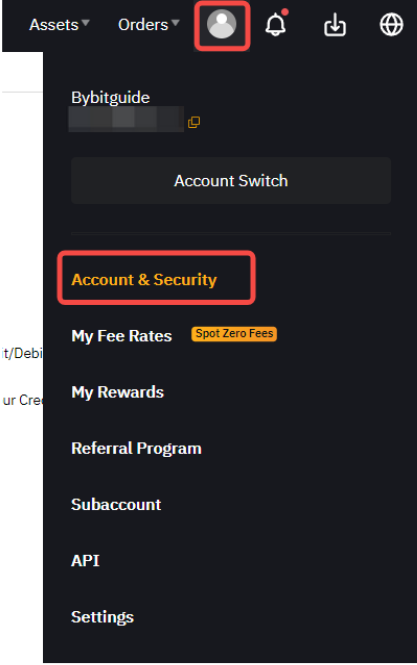The width and height of the screenshot is (417, 665).
Task: Open the language globe icon
Action: click(x=391, y=25)
